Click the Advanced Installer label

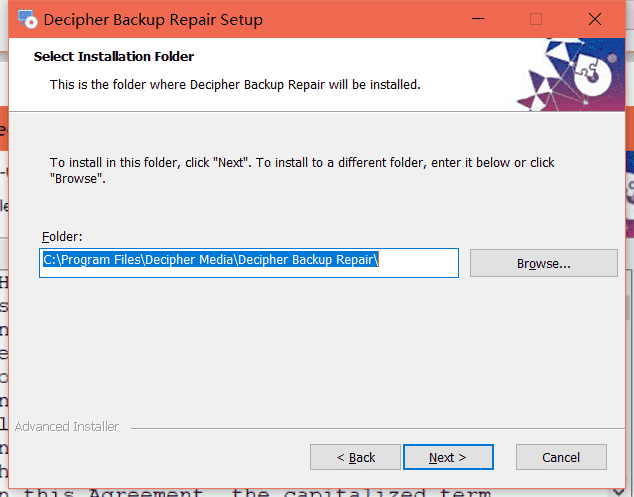click(67, 427)
